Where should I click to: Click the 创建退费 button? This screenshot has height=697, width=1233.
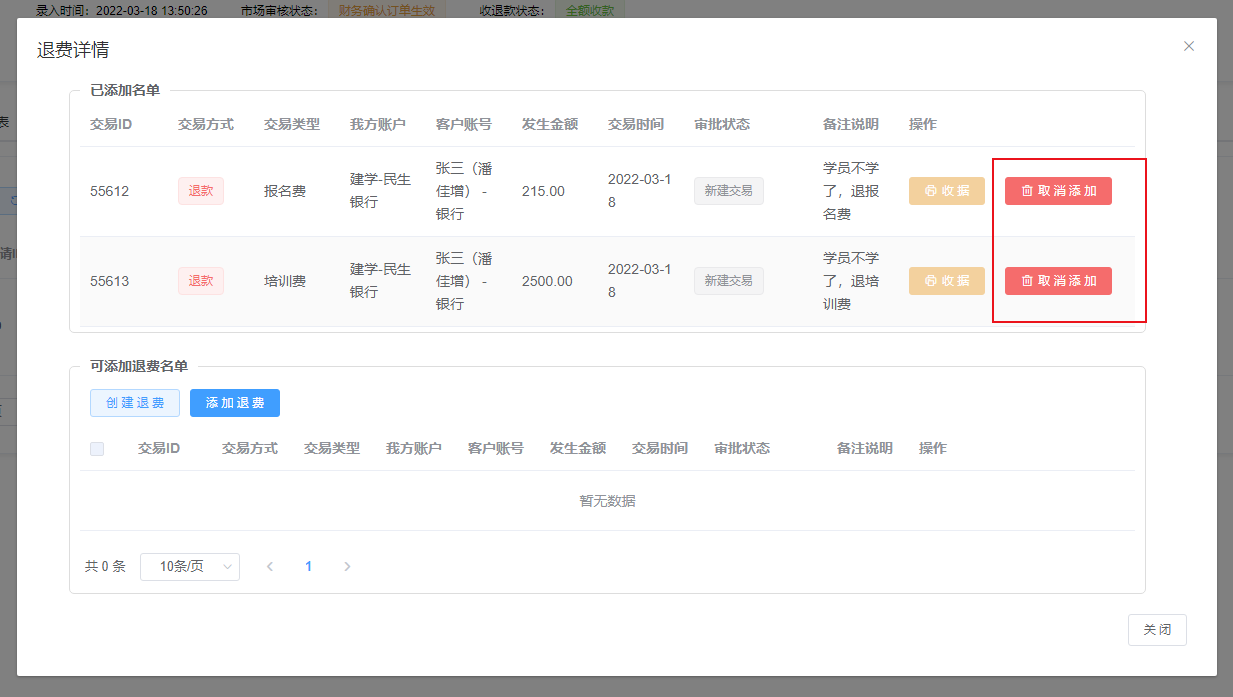135,403
